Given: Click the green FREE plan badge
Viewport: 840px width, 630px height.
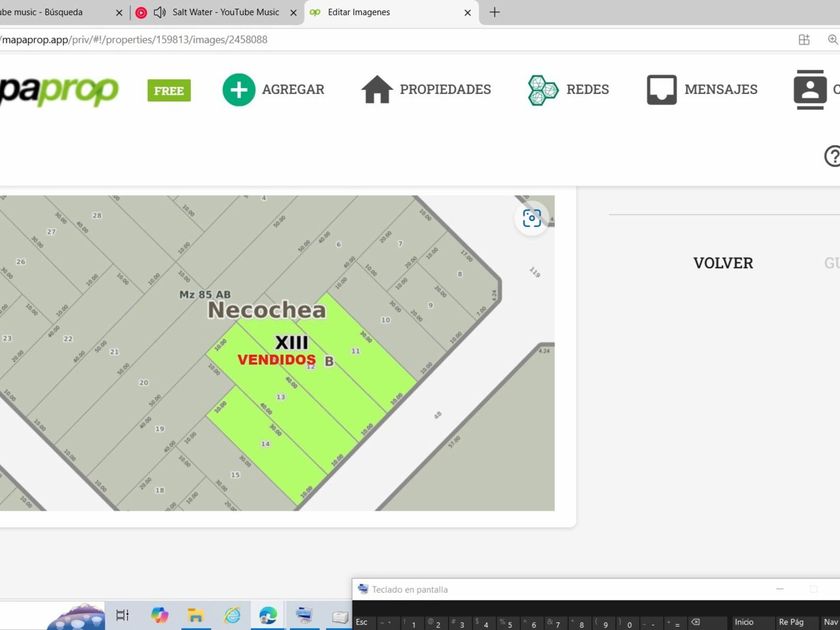Looking at the screenshot, I should 169,91.
